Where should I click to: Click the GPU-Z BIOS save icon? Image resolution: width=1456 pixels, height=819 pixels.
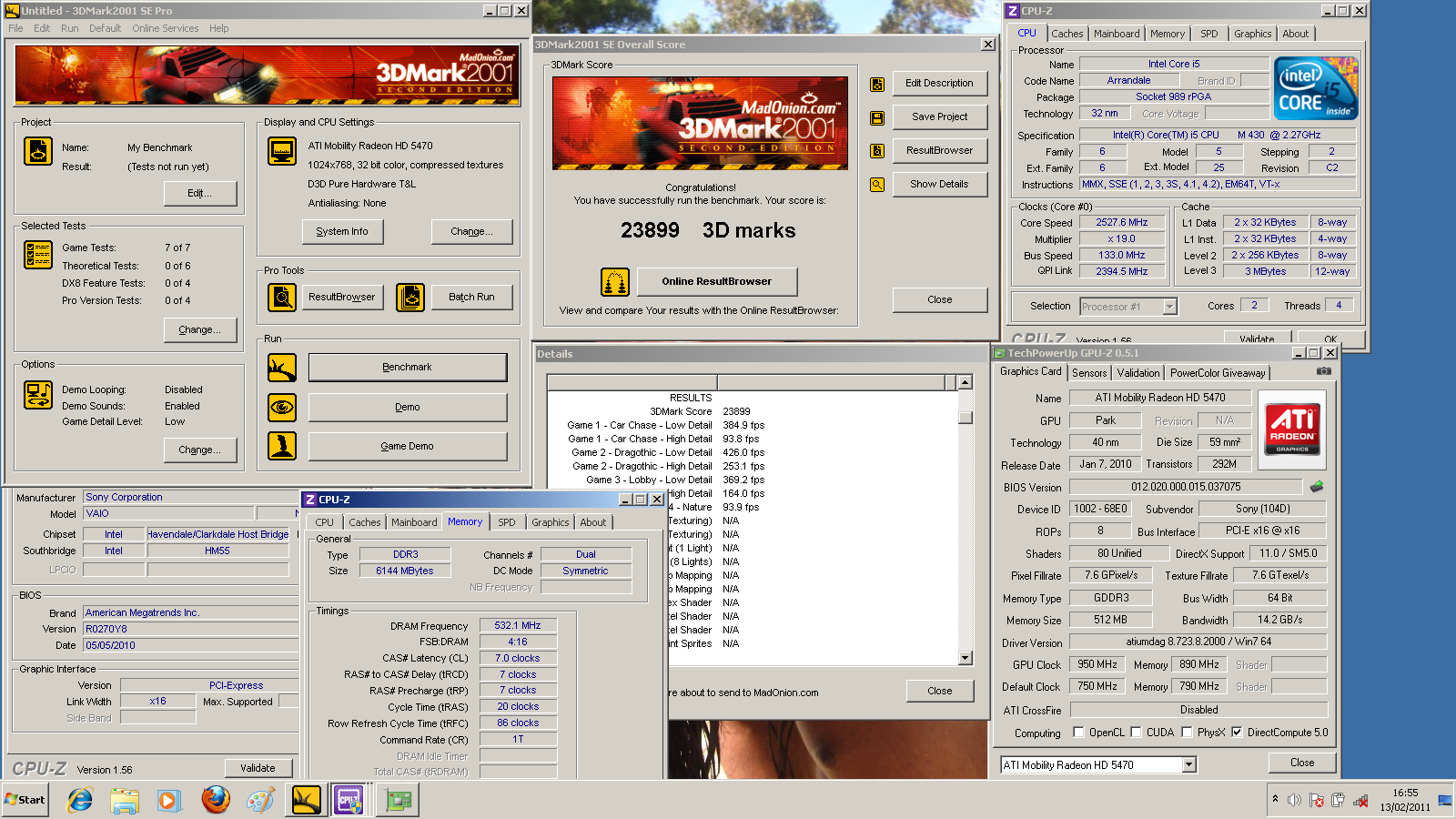[1317, 487]
